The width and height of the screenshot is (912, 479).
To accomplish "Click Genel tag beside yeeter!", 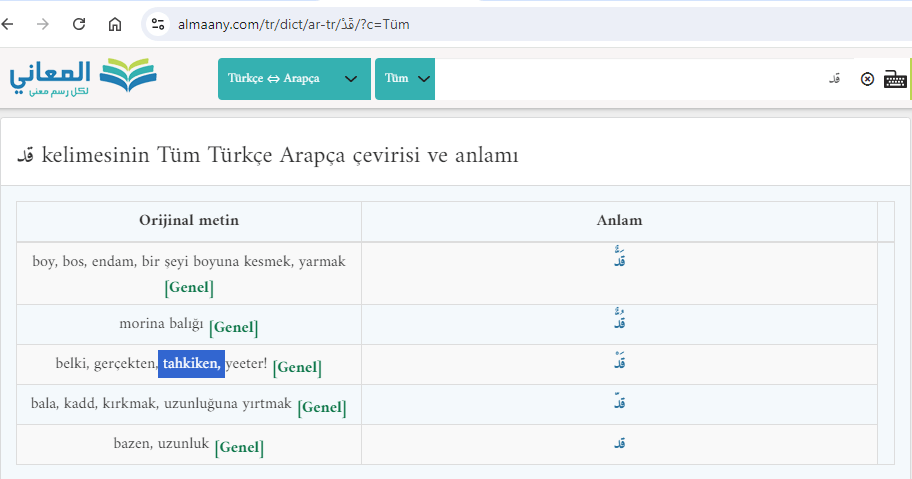I will (x=297, y=367).
